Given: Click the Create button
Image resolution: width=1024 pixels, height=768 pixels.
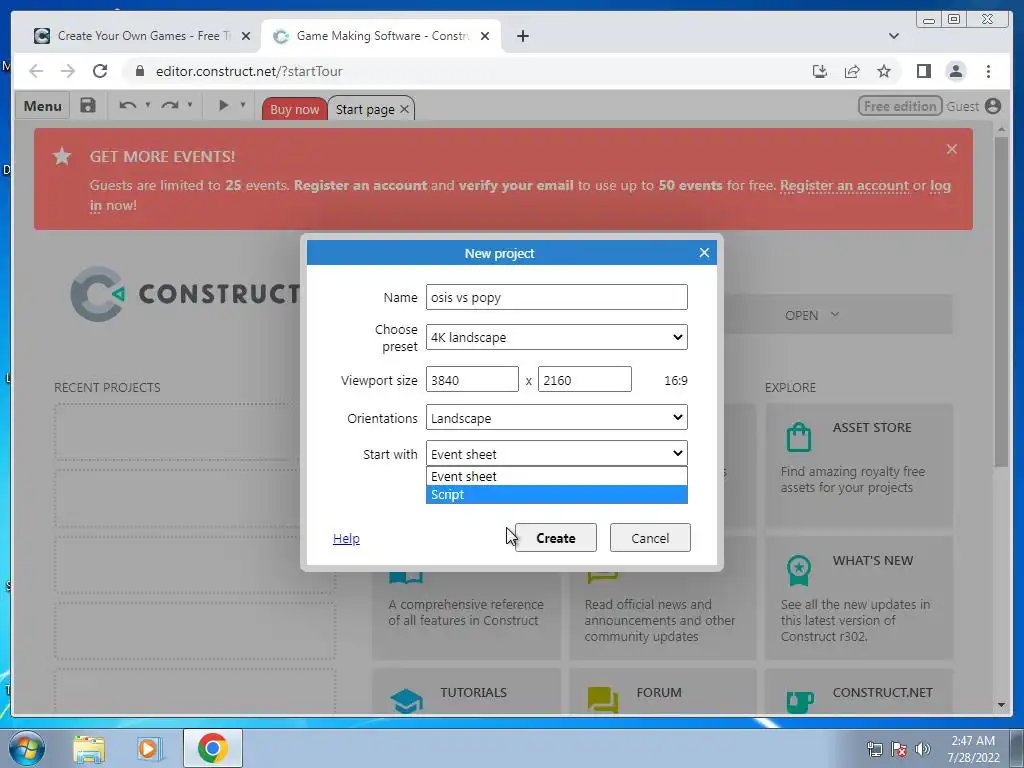Looking at the screenshot, I should 556,537.
